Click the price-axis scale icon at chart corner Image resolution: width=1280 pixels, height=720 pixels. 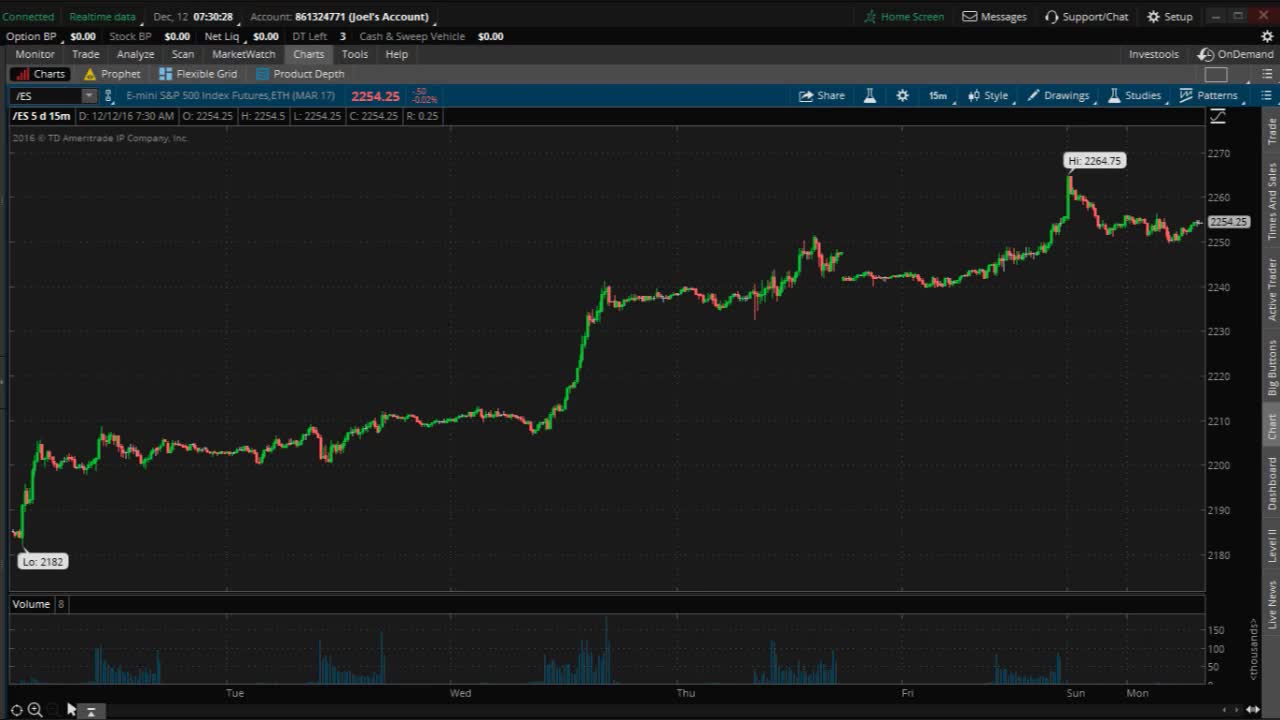(1217, 117)
